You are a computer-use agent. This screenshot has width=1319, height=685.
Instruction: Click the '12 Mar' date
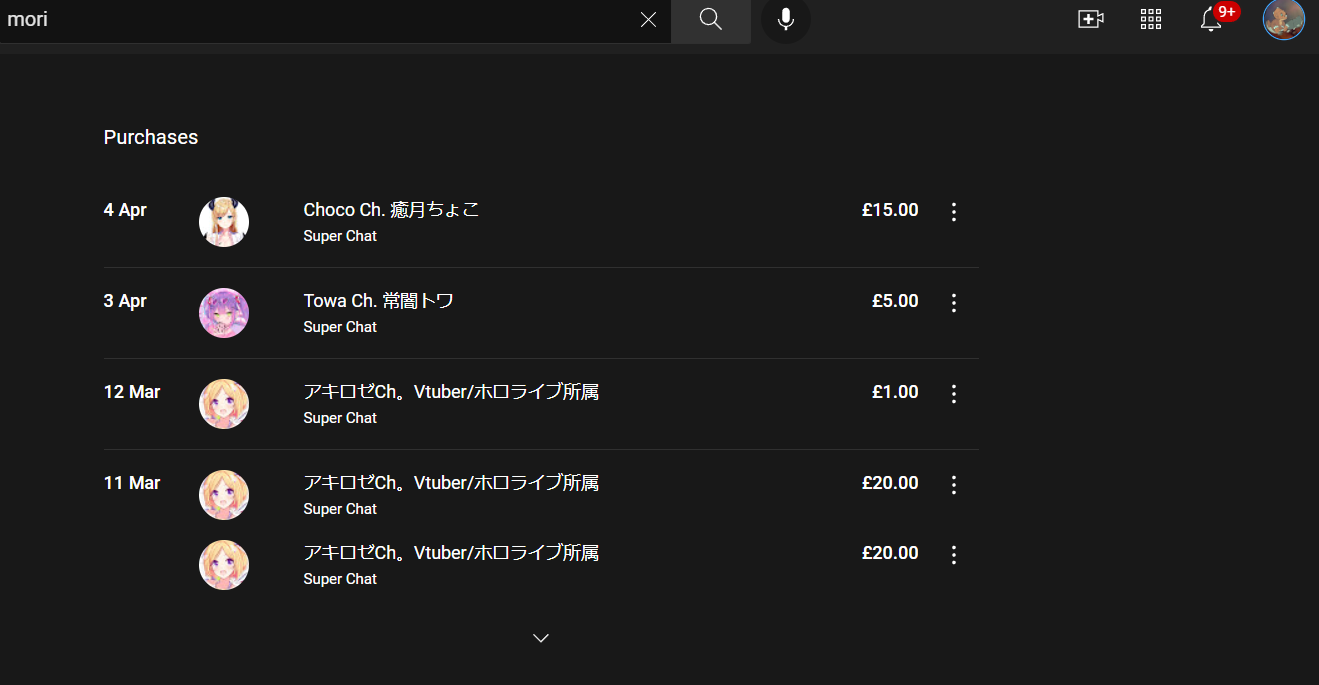coord(132,392)
